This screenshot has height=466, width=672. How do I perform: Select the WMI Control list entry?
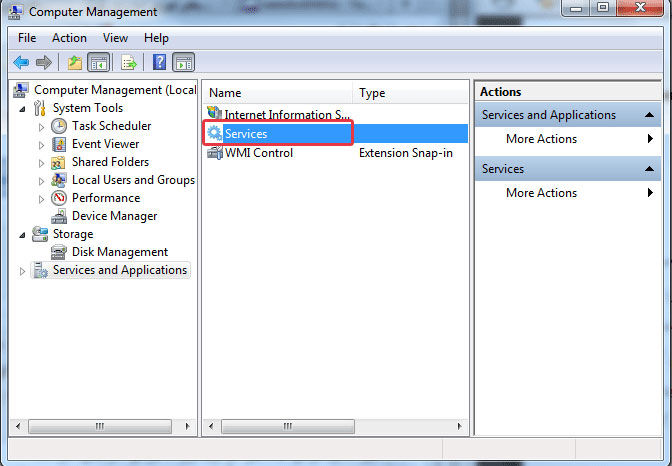(259, 153)
